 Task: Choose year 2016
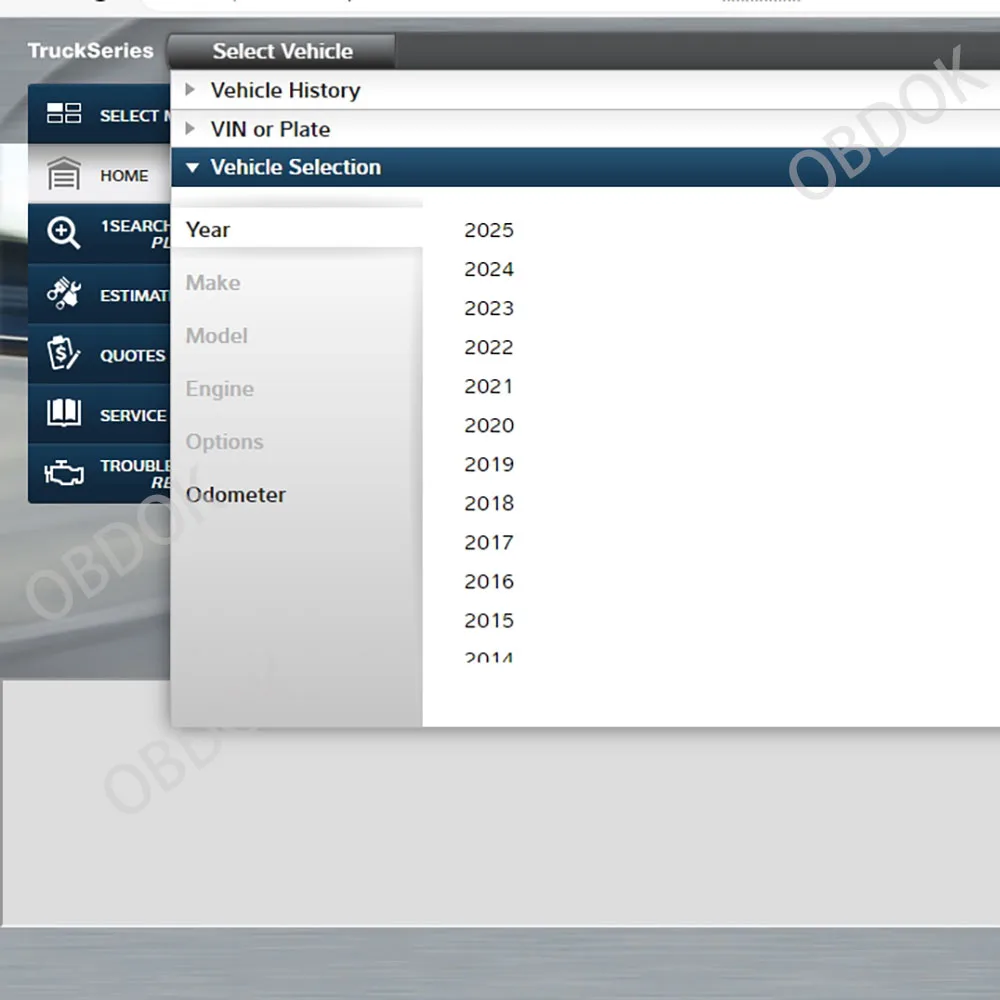coord(489,581)
